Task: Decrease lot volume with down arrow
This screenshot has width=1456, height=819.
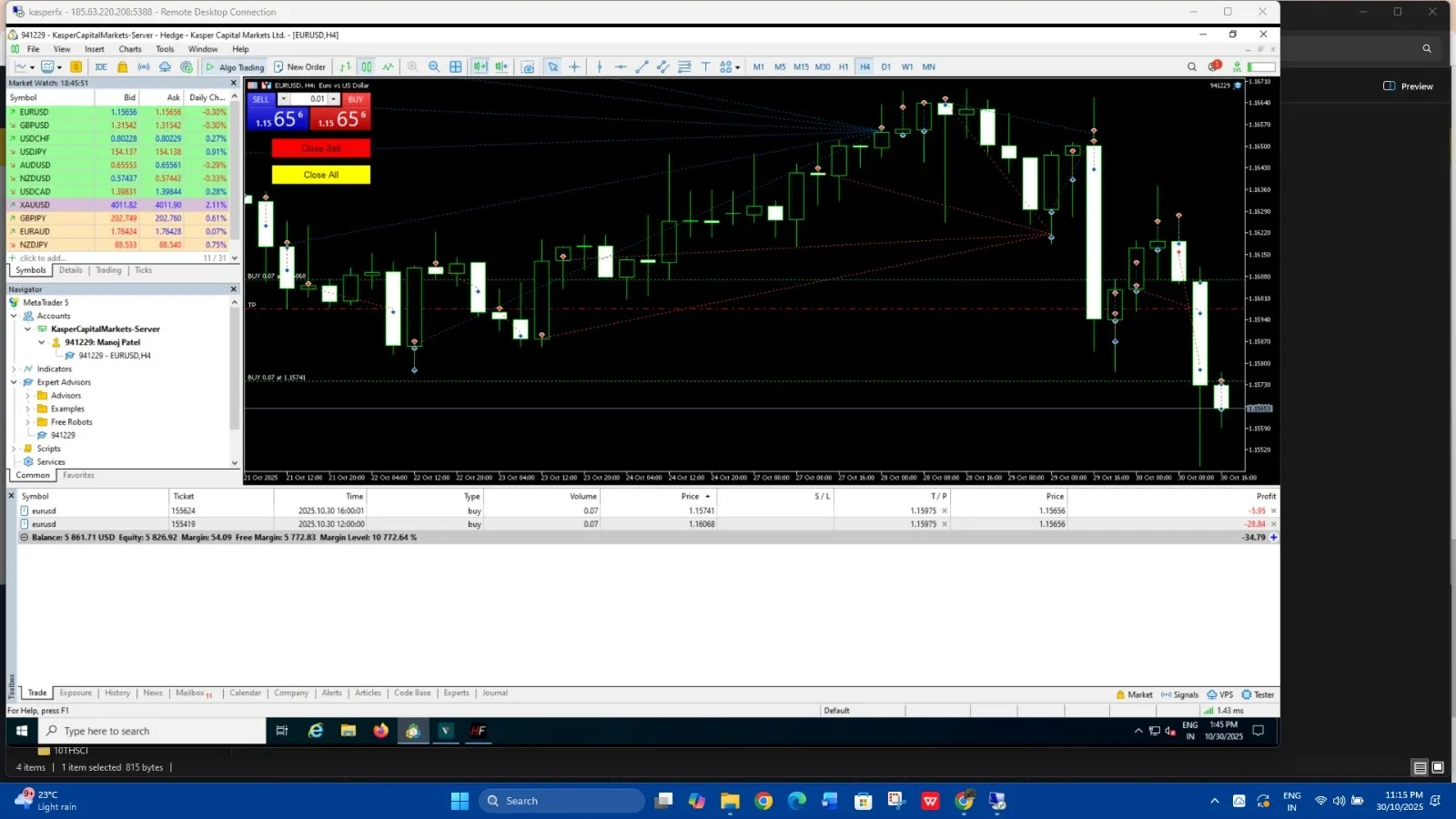Action: pos(283,99)
